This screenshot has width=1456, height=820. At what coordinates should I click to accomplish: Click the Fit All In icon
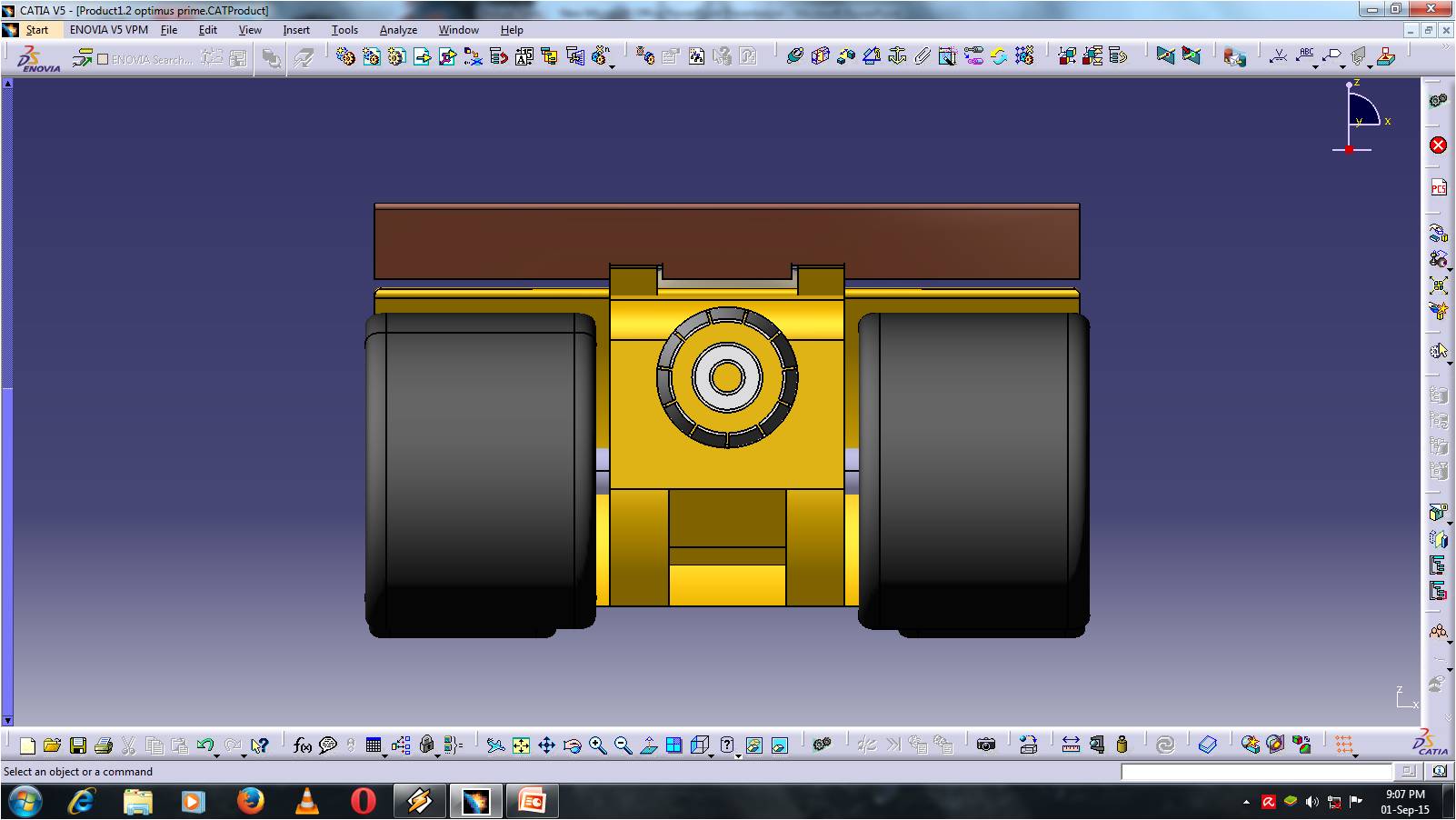click(x=521, y=745)
